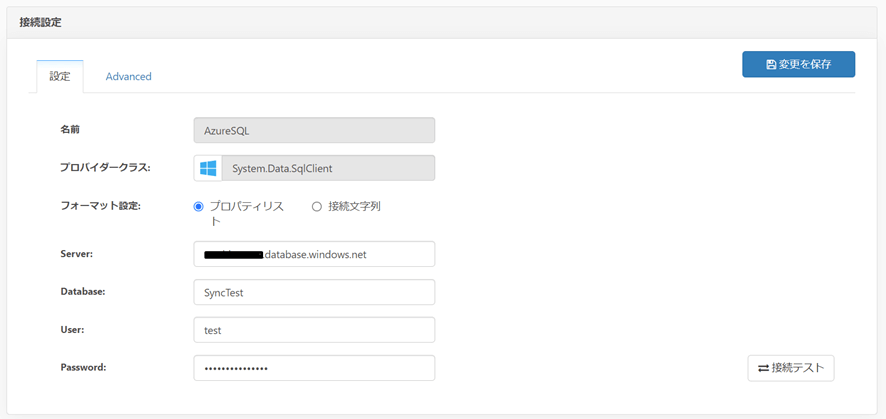886x419 pixels.
Task: Click the Windows logo beside provider class
Action: tap(208, 168)
